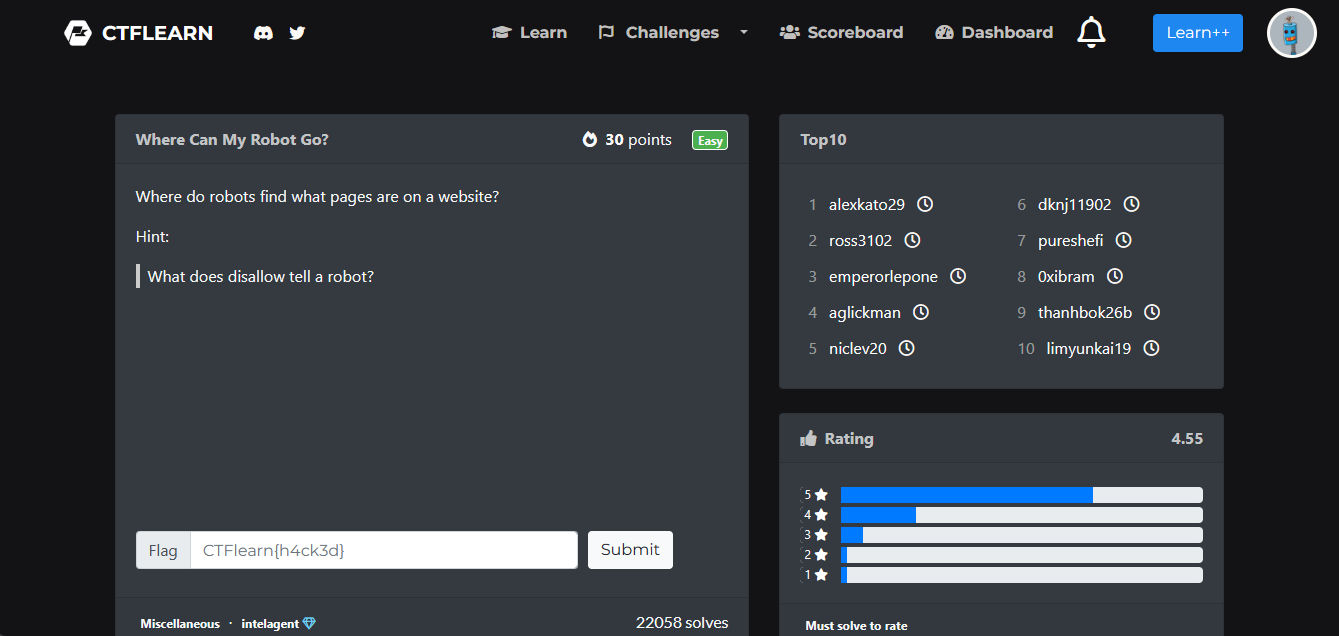This screenshot has height=636, width=1339.
Task: Click the Learn++ button
Action: (x=1197, y=32)
